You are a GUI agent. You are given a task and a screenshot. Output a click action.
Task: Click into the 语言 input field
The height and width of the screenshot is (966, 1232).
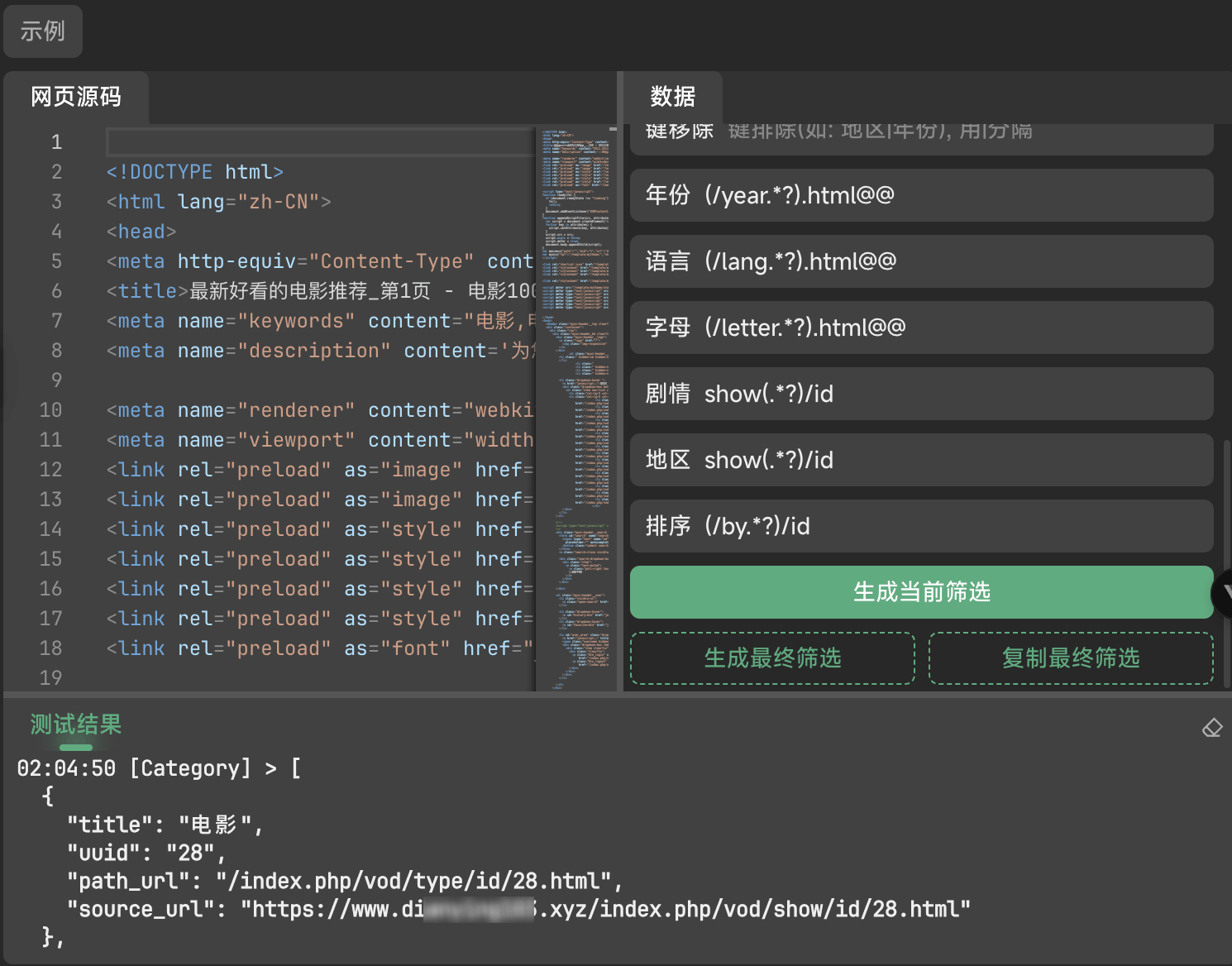point(951,261)
